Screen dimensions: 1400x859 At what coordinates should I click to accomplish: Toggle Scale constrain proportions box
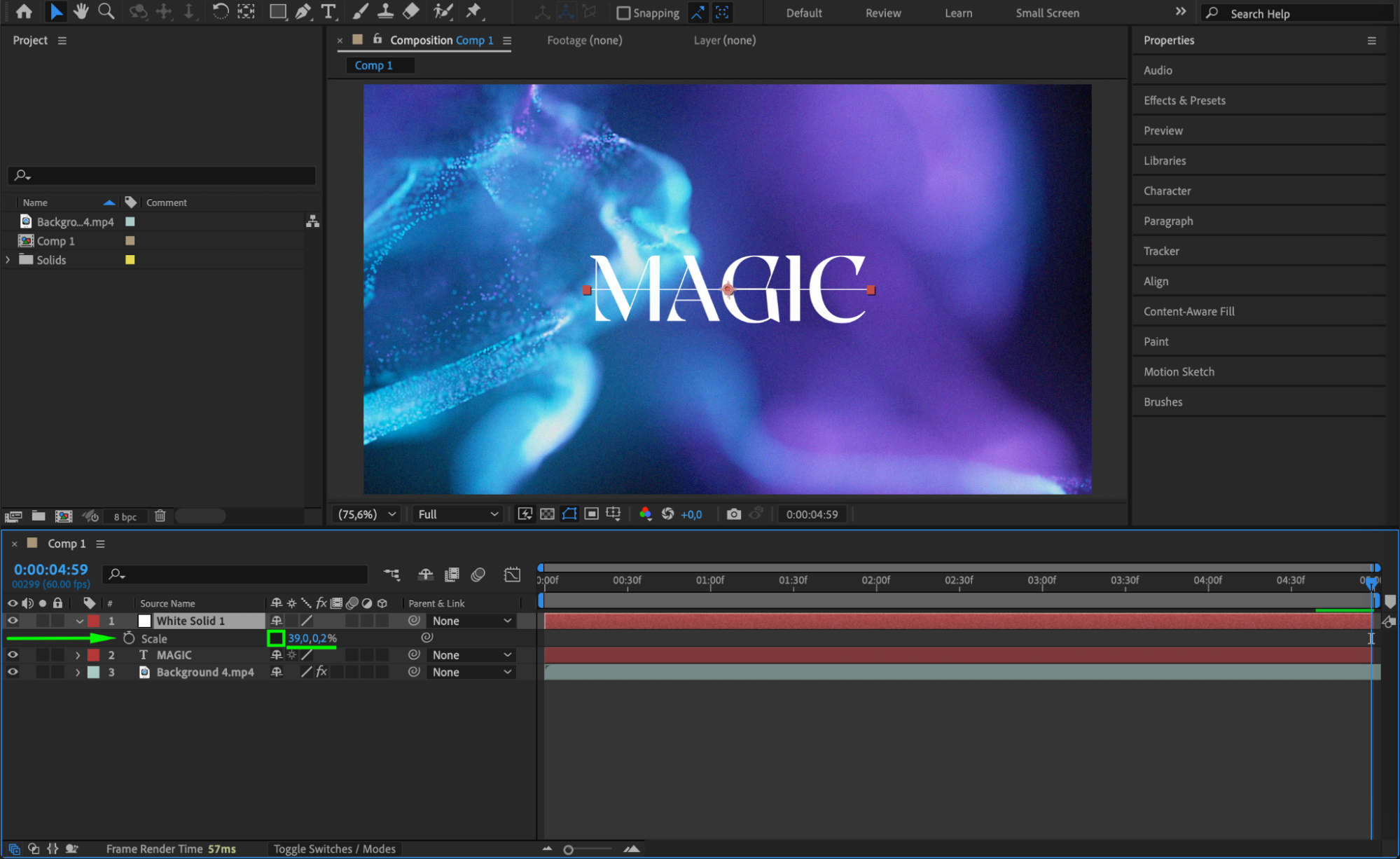[x=276, y=638]
